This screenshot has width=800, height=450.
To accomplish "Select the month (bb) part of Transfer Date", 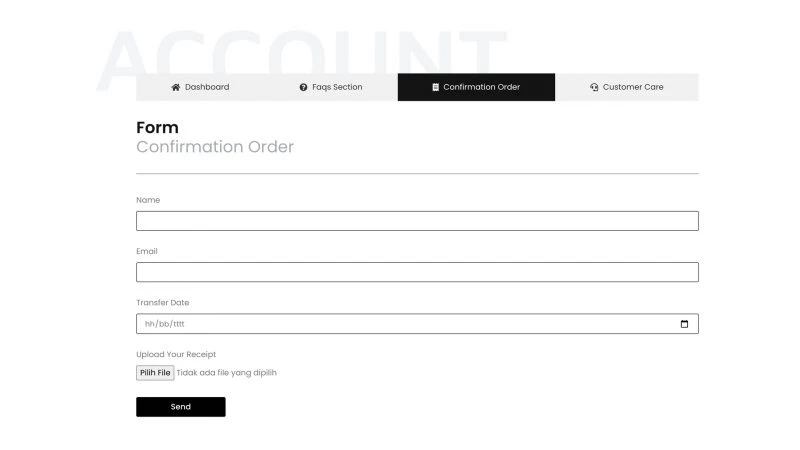I will (x=164, y=324).
